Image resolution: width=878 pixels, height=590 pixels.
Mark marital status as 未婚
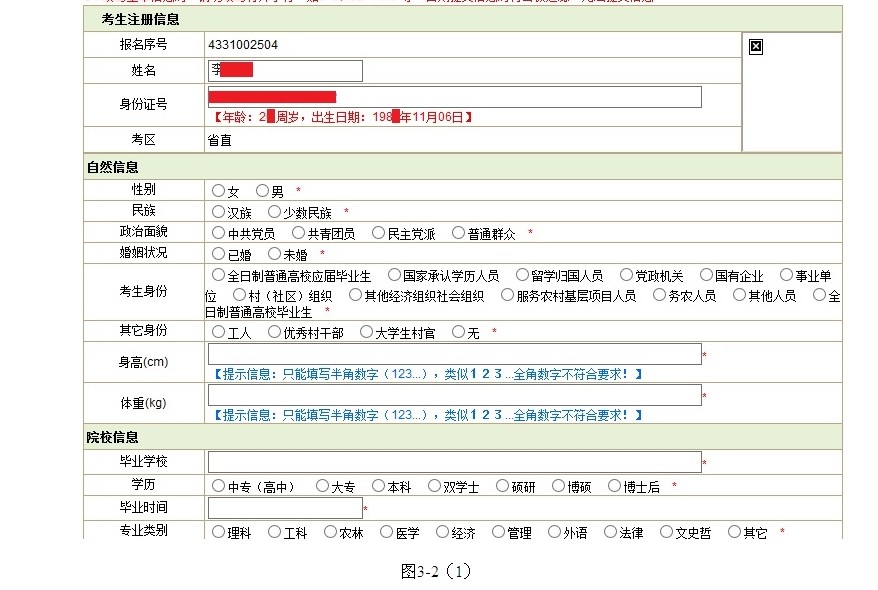(274, 254)
